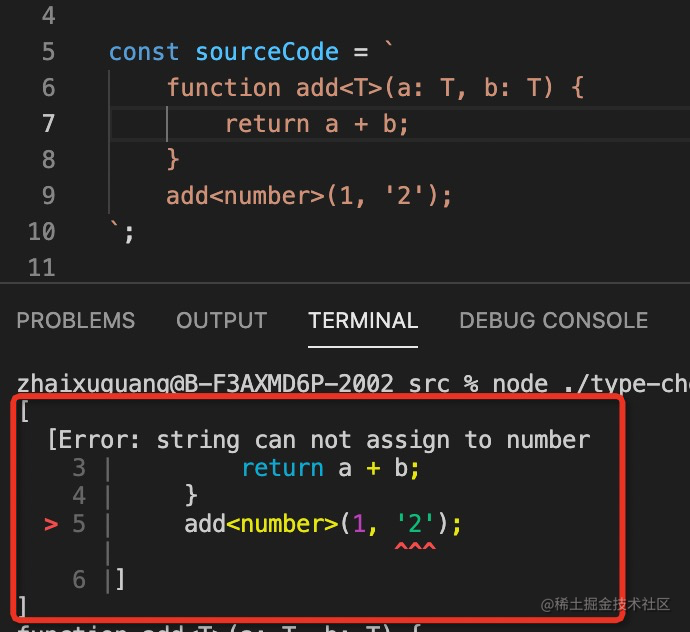Switch to the PROBLEMS panel tab
This screenshot has height=632, width=690.
coord(76,321)
